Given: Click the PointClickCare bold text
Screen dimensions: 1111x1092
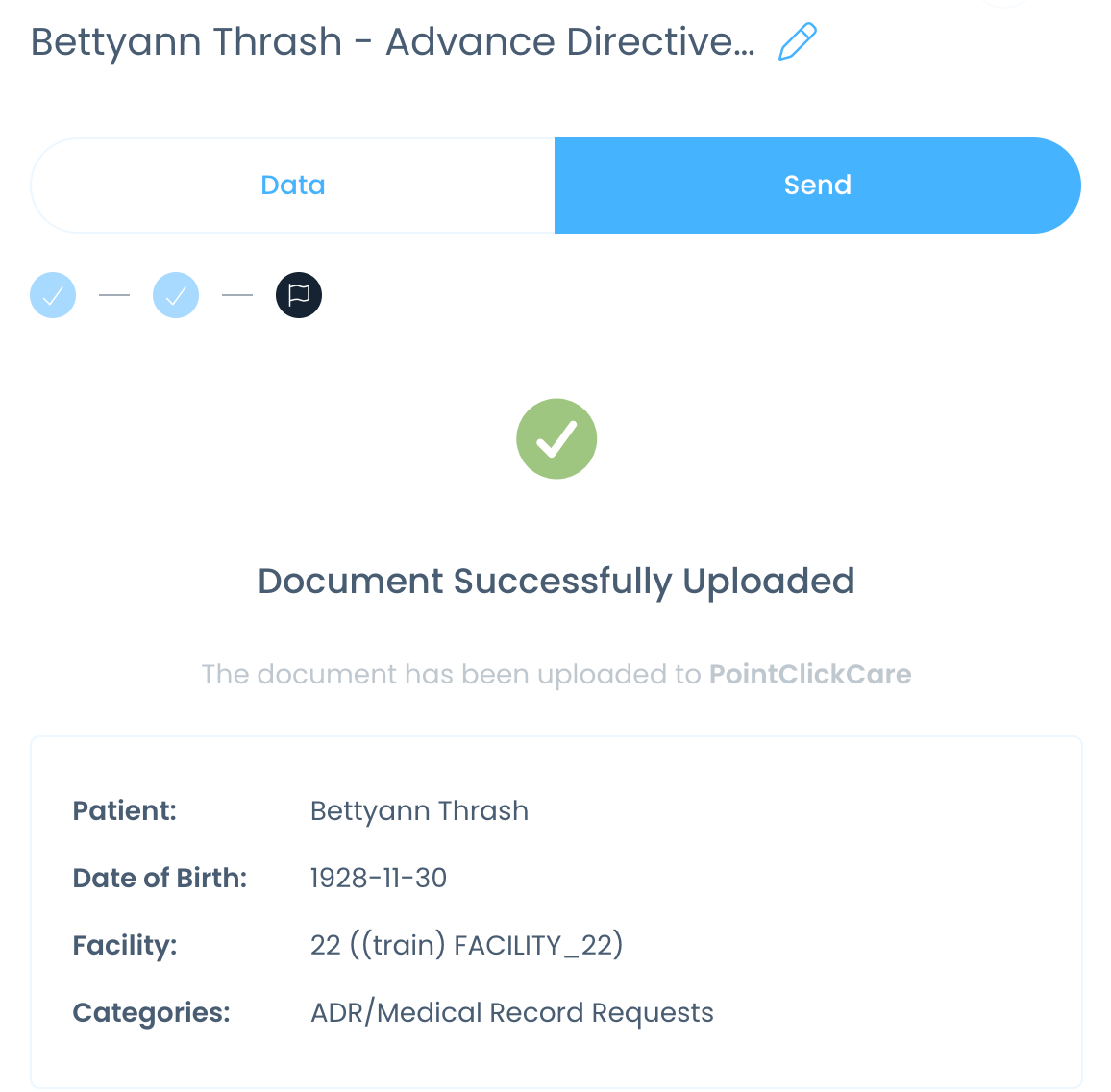Looking at the screenshot, I should [x=810, y=674].
